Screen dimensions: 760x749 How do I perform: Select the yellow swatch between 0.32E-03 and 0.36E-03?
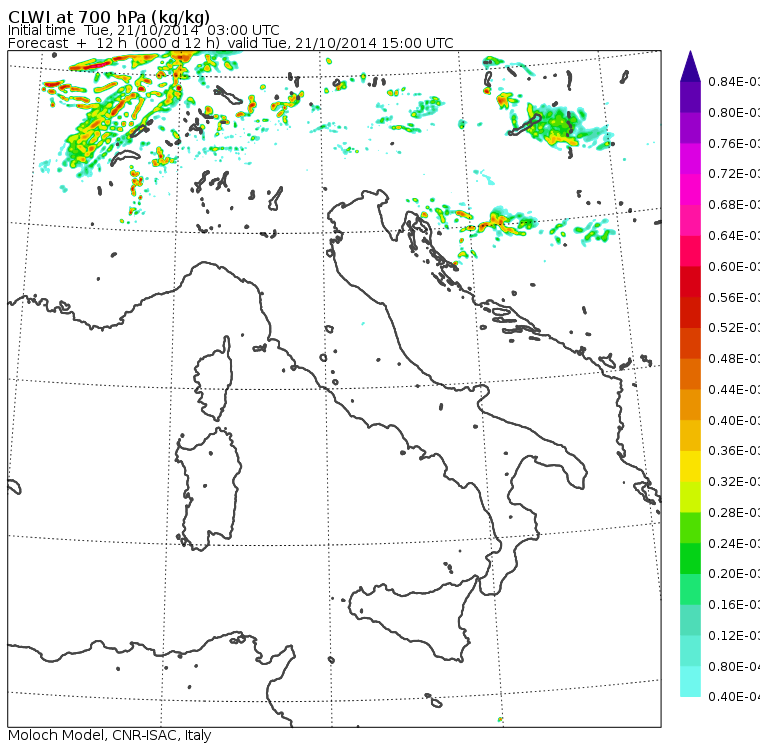[690, 466]
